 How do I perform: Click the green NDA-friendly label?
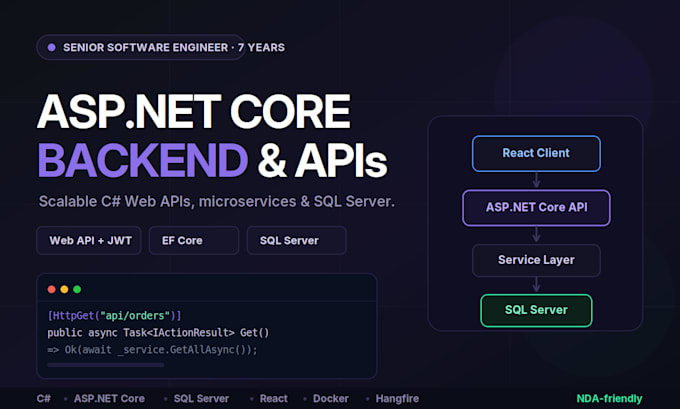609,399
